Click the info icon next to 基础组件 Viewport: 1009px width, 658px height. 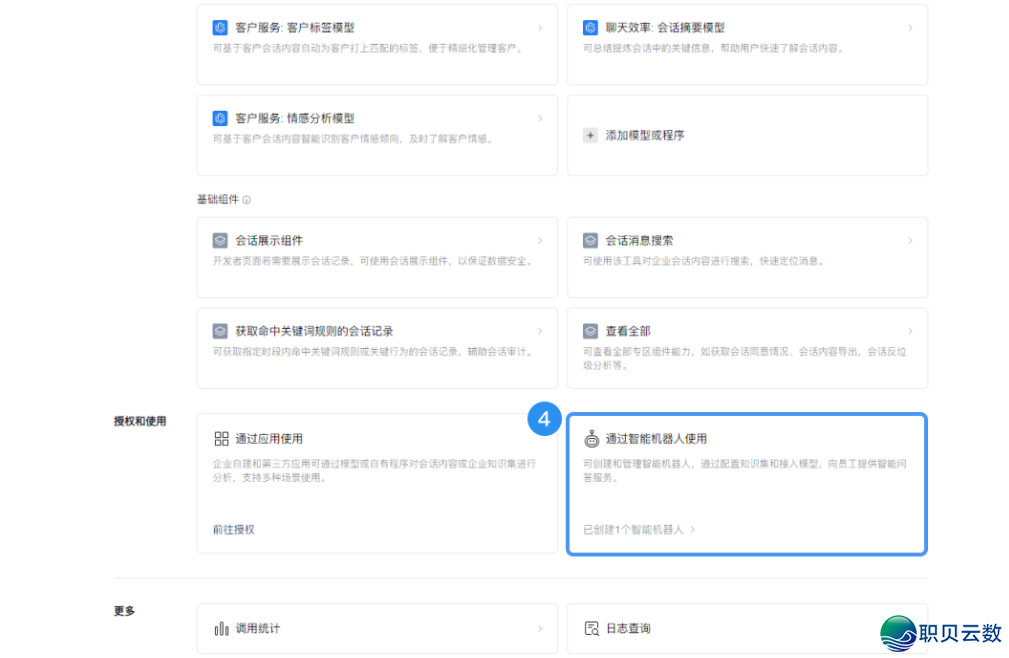point(246,200)
